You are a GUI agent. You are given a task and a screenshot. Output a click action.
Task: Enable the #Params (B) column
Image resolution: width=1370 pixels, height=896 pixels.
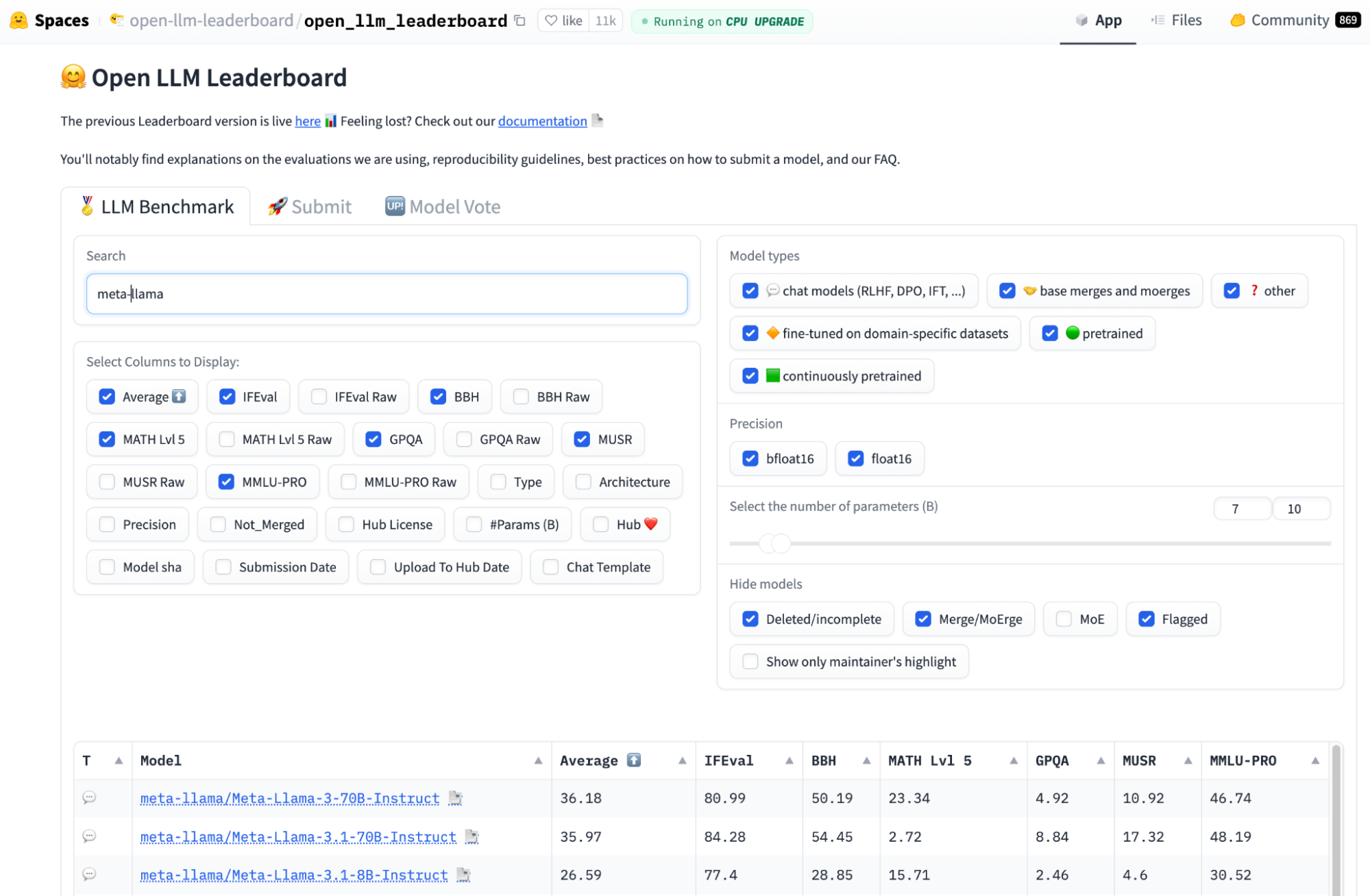click(474, 524)
